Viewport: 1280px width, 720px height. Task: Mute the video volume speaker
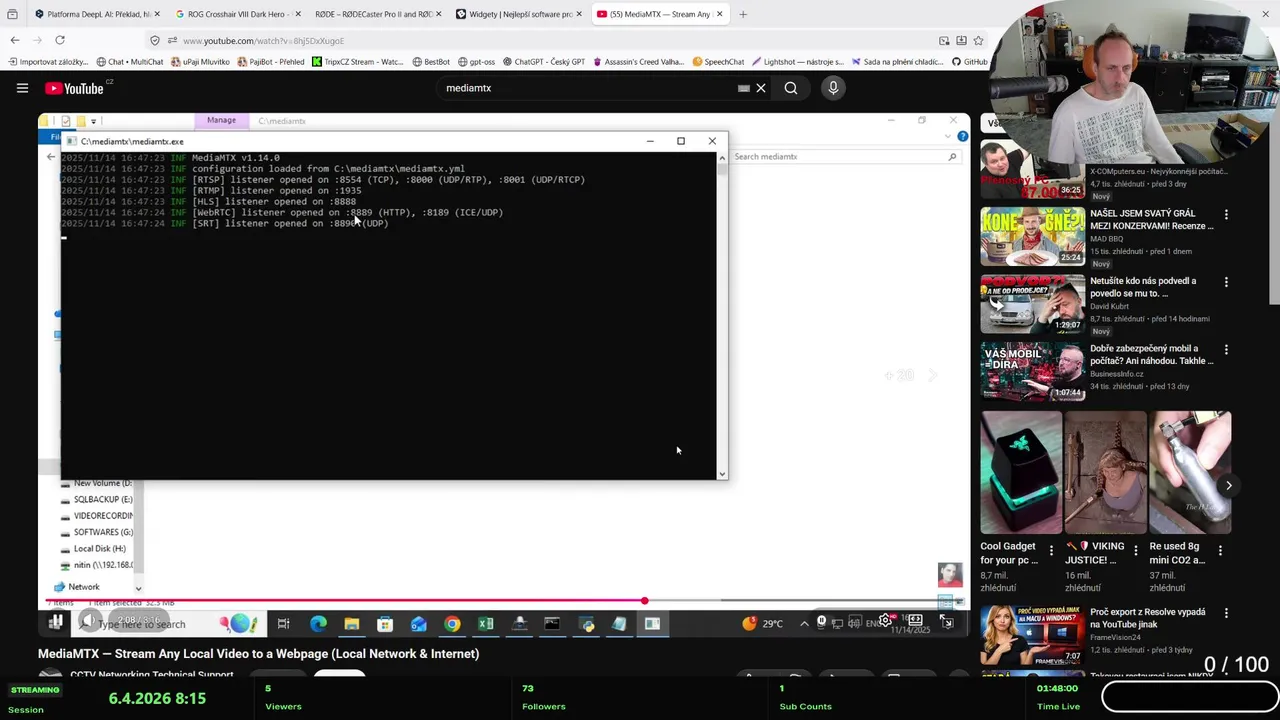(88, 621)
